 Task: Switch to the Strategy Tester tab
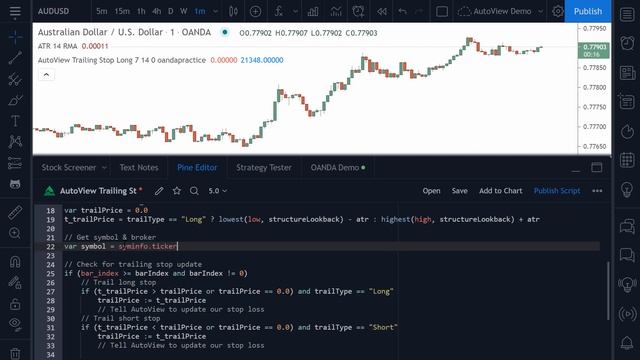click(x=264, y=168)
